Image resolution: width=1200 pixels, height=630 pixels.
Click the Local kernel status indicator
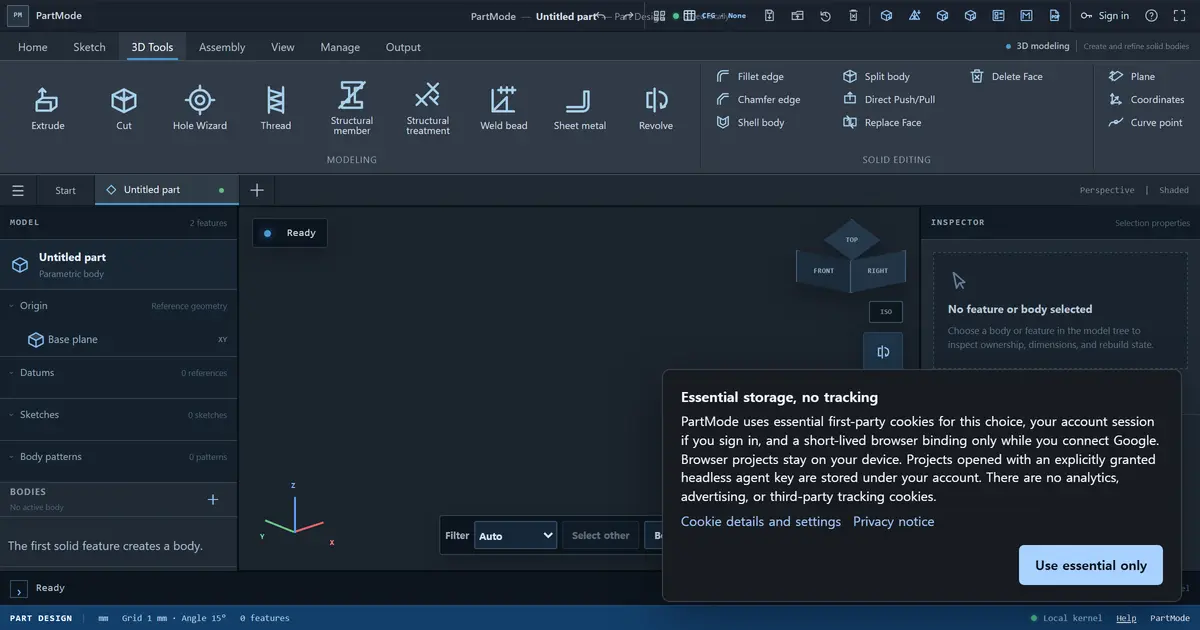[1066, 618]
